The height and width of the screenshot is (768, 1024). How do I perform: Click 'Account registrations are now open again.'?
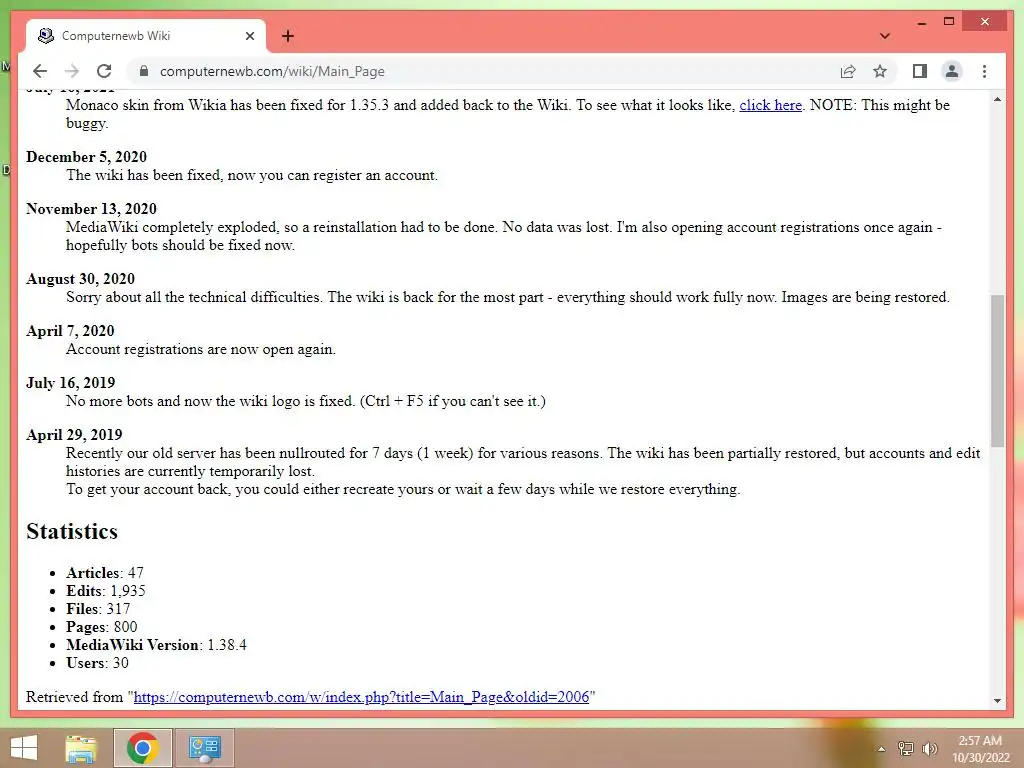(x=200, y=349)
